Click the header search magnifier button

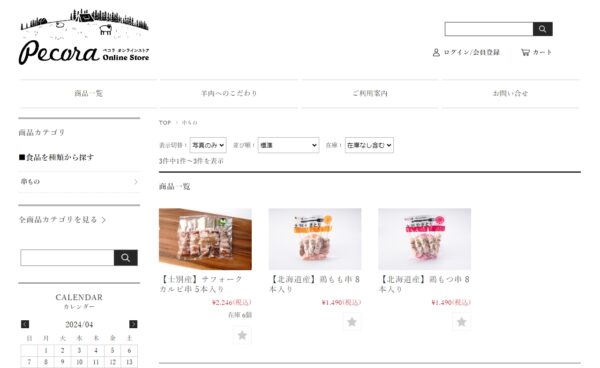(542, 29)
